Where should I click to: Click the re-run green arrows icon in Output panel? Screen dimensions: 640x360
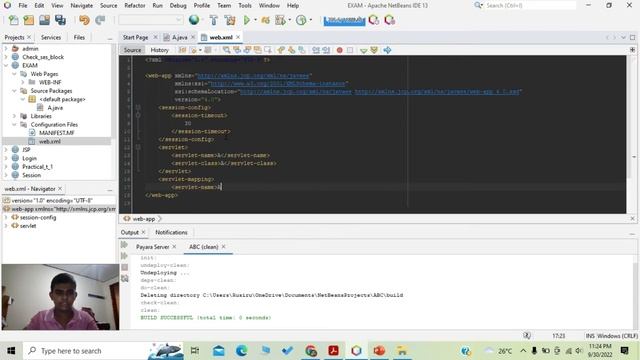pos(124,244)
